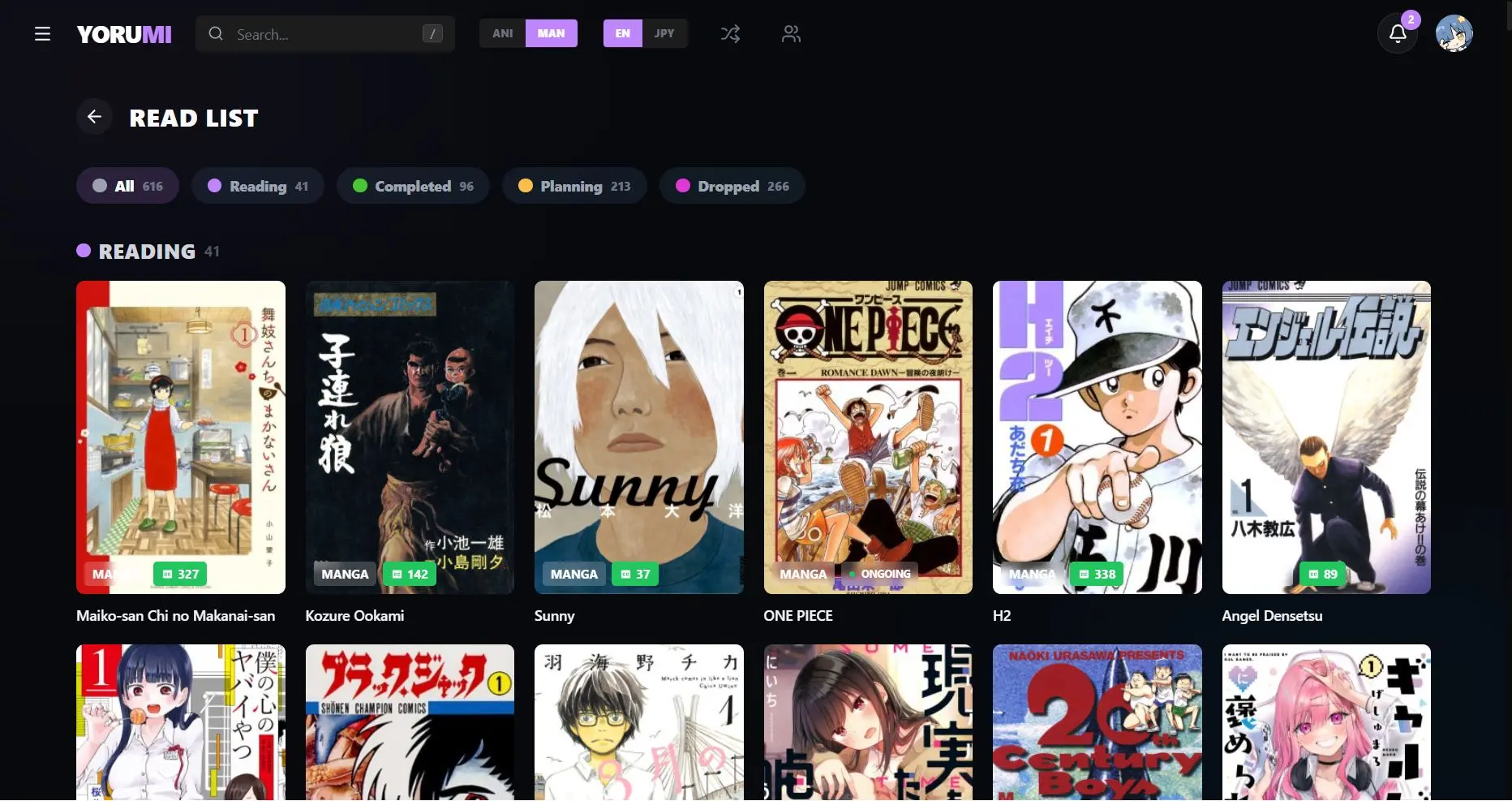Viewport: 1512px width, 801px height.
Task: Click the 142 chapter badge
Action: pos(410,574)
